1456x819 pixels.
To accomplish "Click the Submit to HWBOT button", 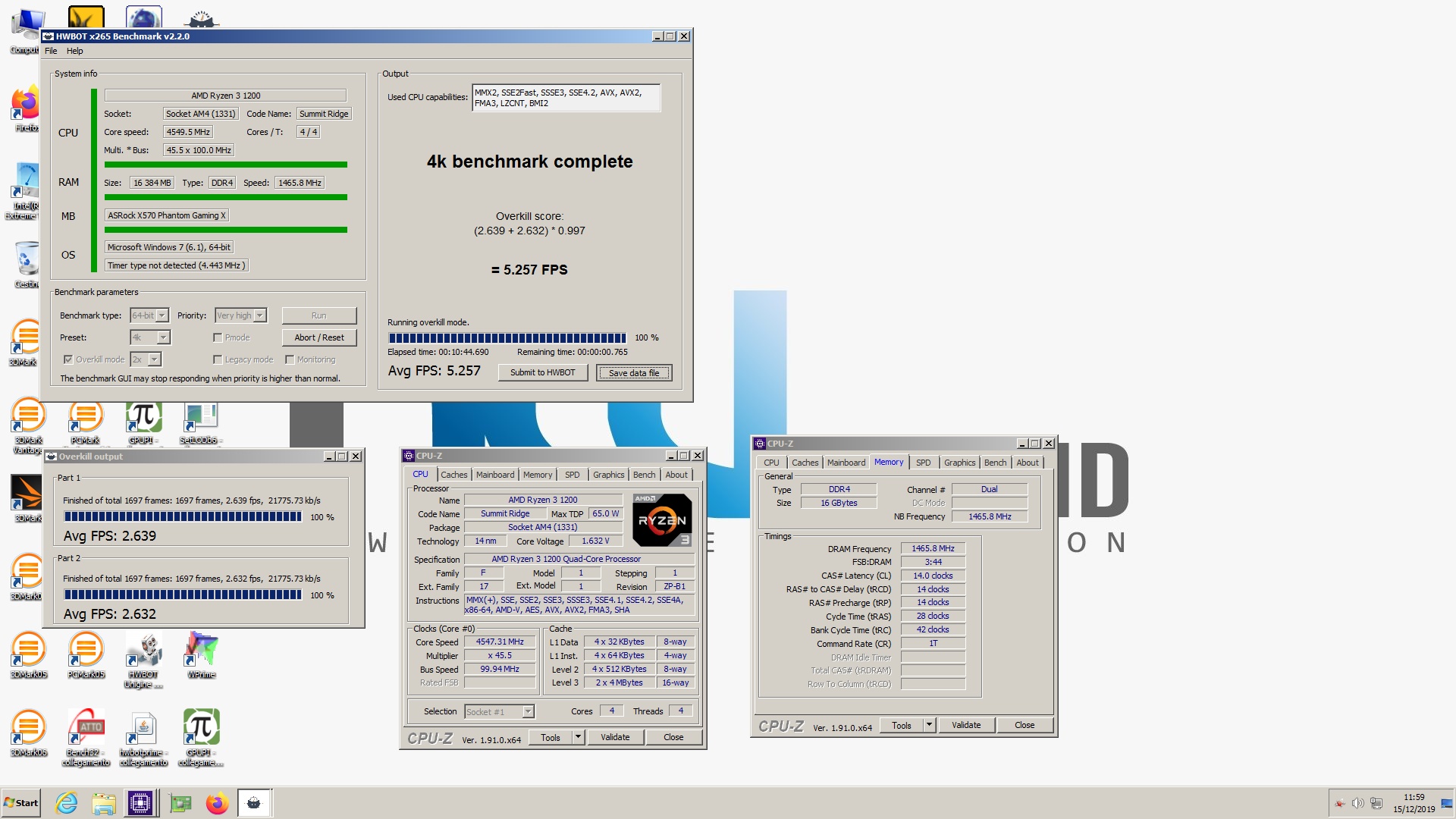I will 543,372.
